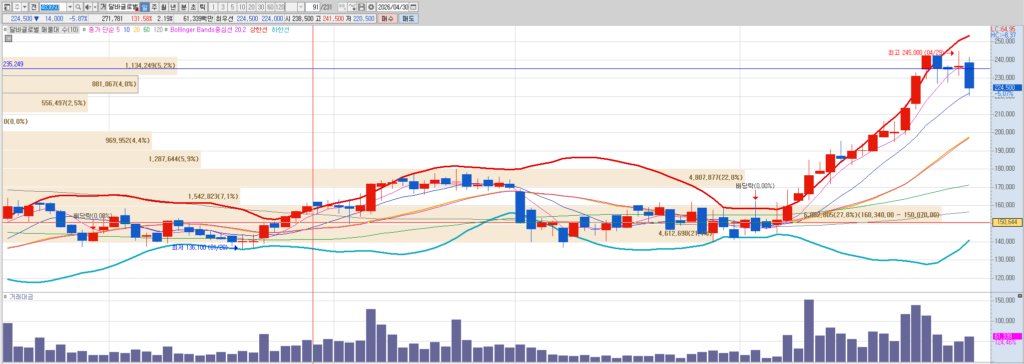Click the Bollinger Bands중심선 20,2 legend text
1024x364 pixels.
[208, 29]
